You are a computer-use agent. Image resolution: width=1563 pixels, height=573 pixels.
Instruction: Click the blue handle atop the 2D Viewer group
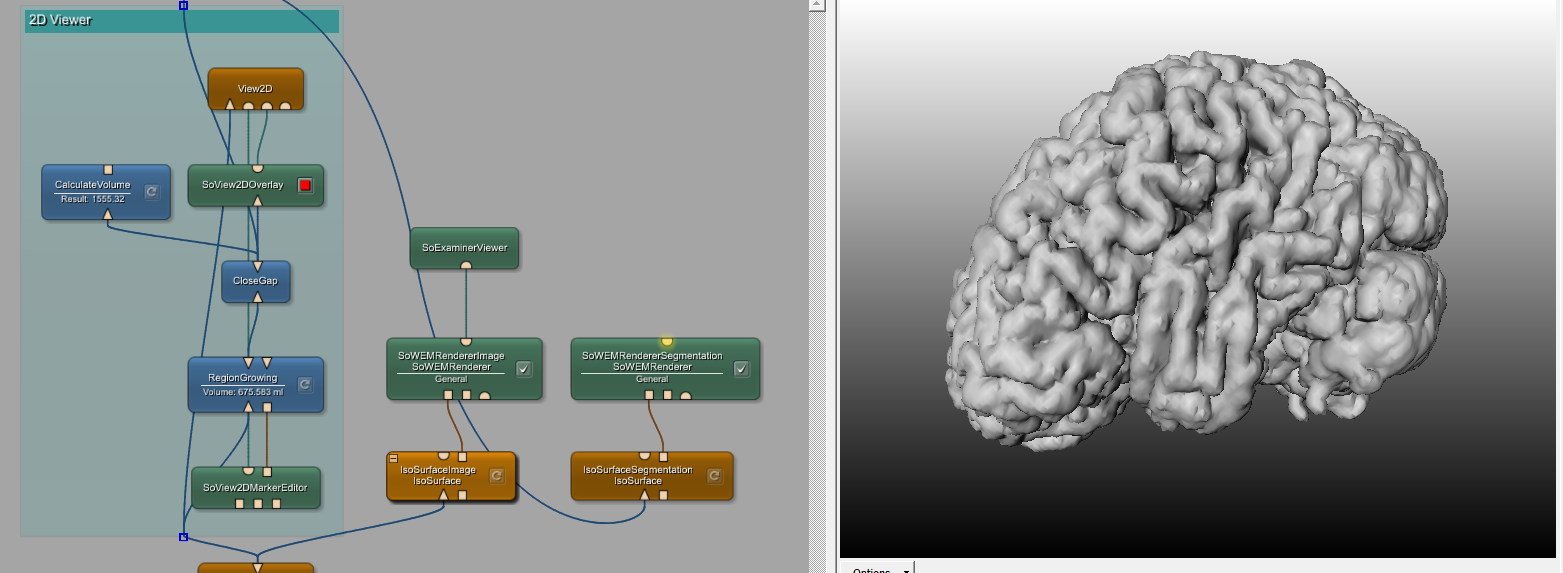pos(183,5)
